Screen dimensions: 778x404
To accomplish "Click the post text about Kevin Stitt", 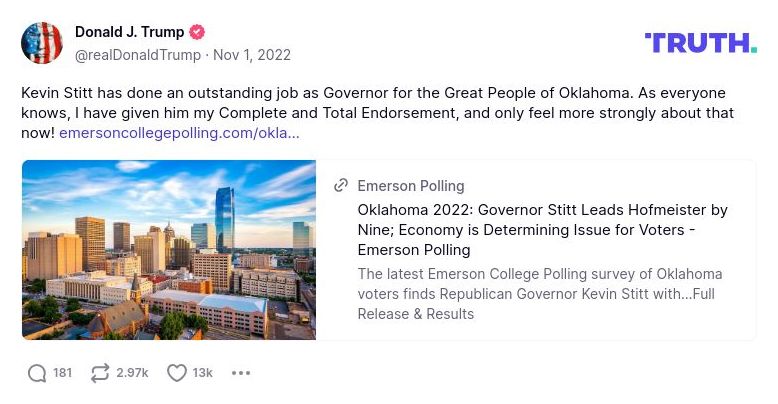I will click(x=370, y=103).
